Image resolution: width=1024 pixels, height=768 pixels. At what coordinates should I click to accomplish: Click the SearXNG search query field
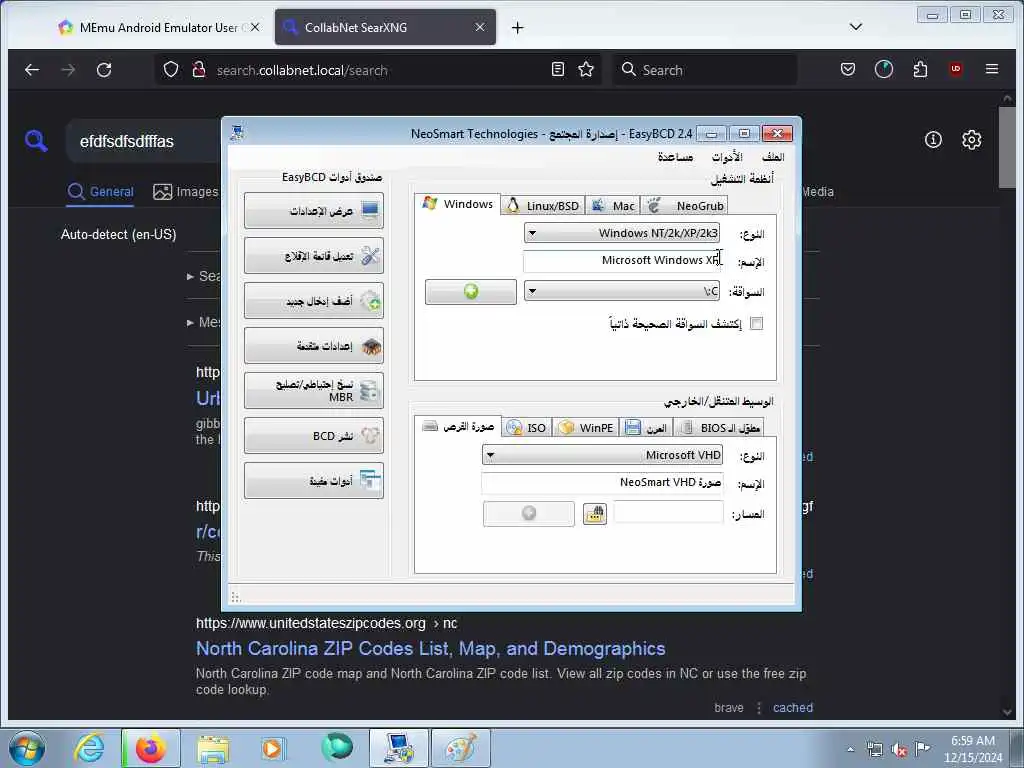(144, 141)
